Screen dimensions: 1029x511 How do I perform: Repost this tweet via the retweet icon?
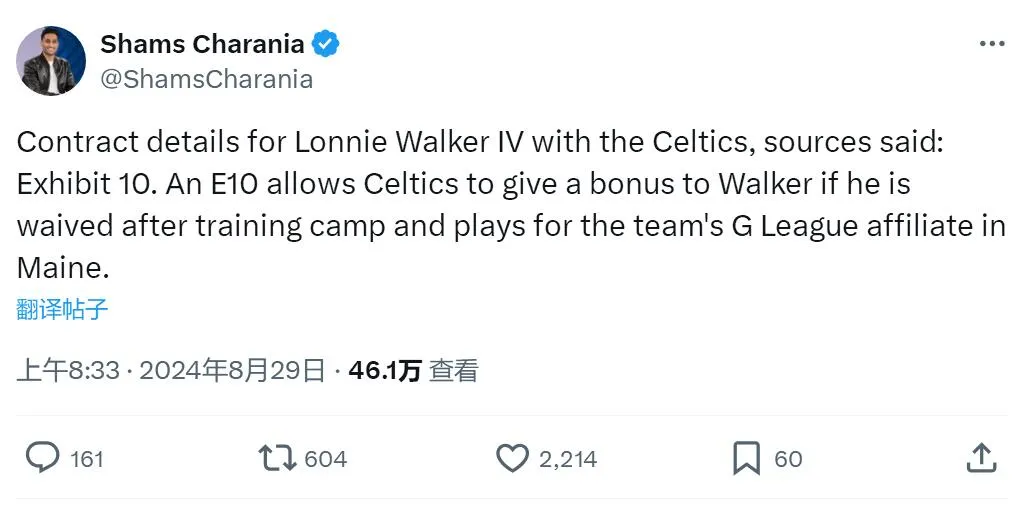point(277,458)
